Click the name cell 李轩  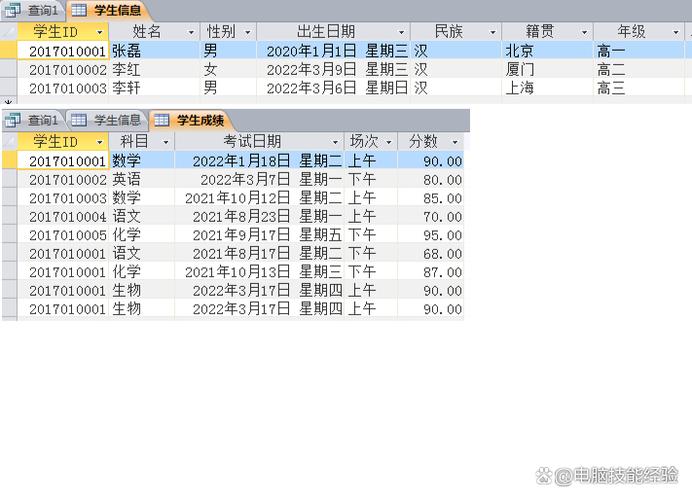[x=154, y=88]
